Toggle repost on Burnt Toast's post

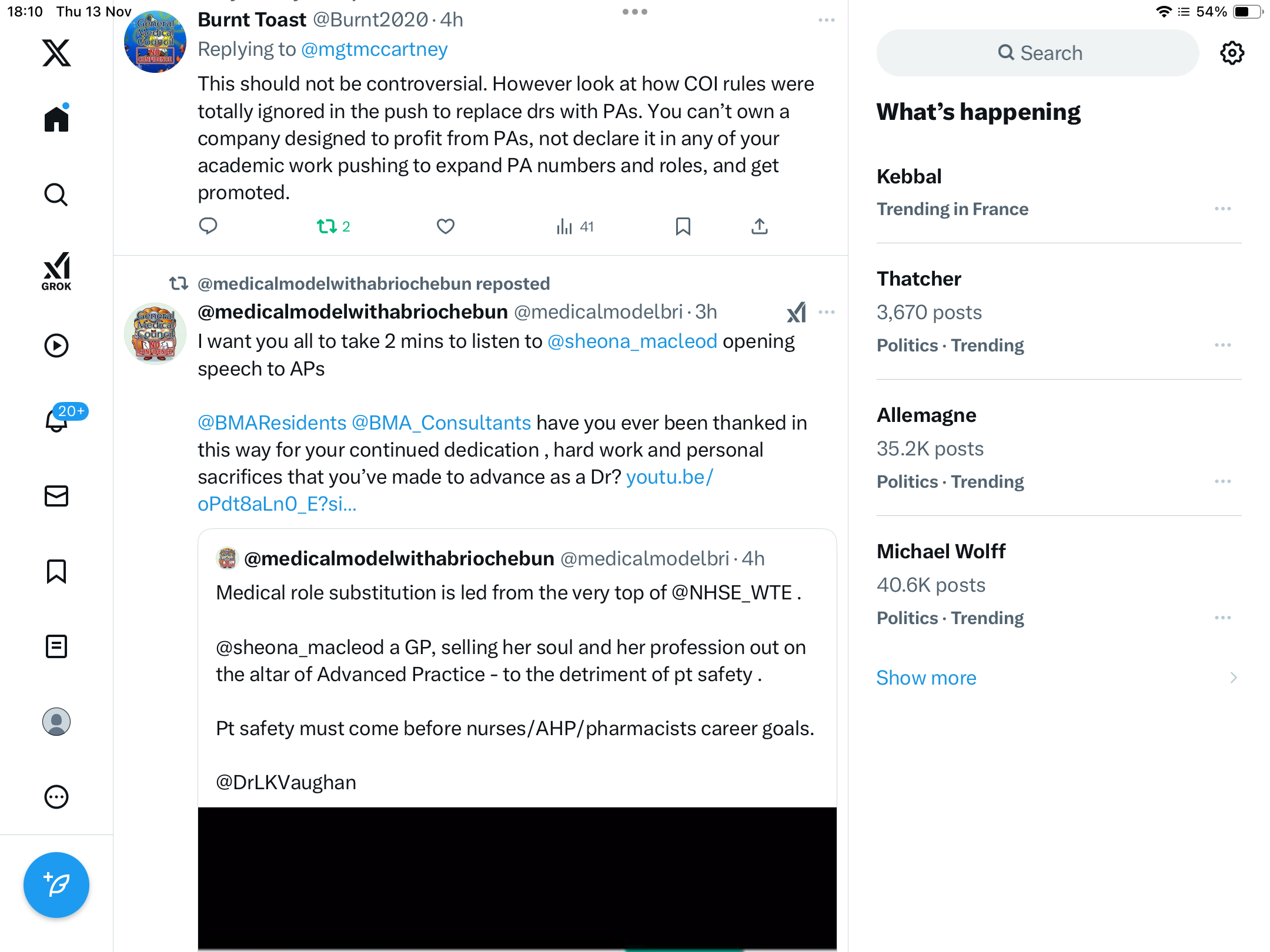327,226
